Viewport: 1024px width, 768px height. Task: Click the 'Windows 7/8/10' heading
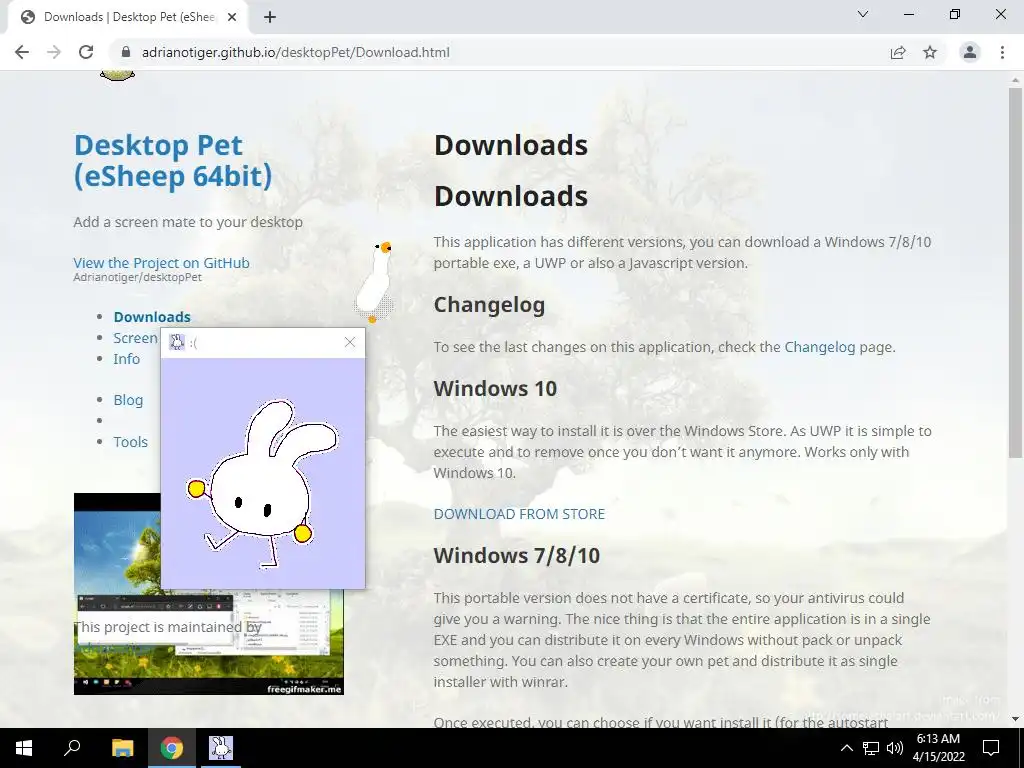517,556
